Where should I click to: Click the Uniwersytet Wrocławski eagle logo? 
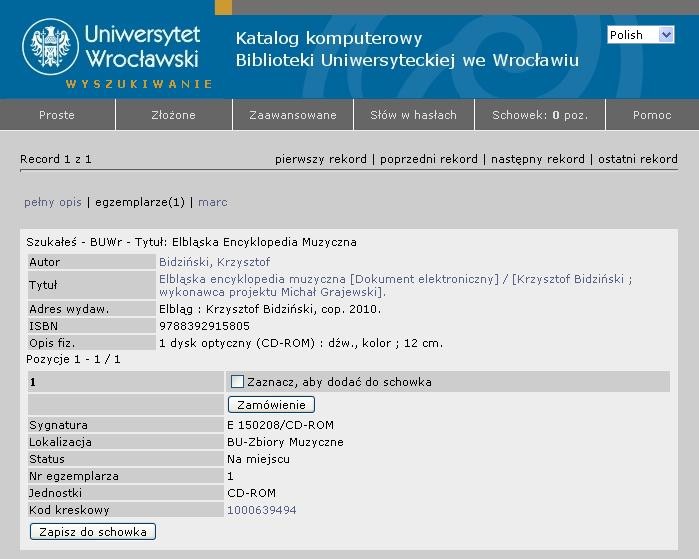click(x=50, y=47)
